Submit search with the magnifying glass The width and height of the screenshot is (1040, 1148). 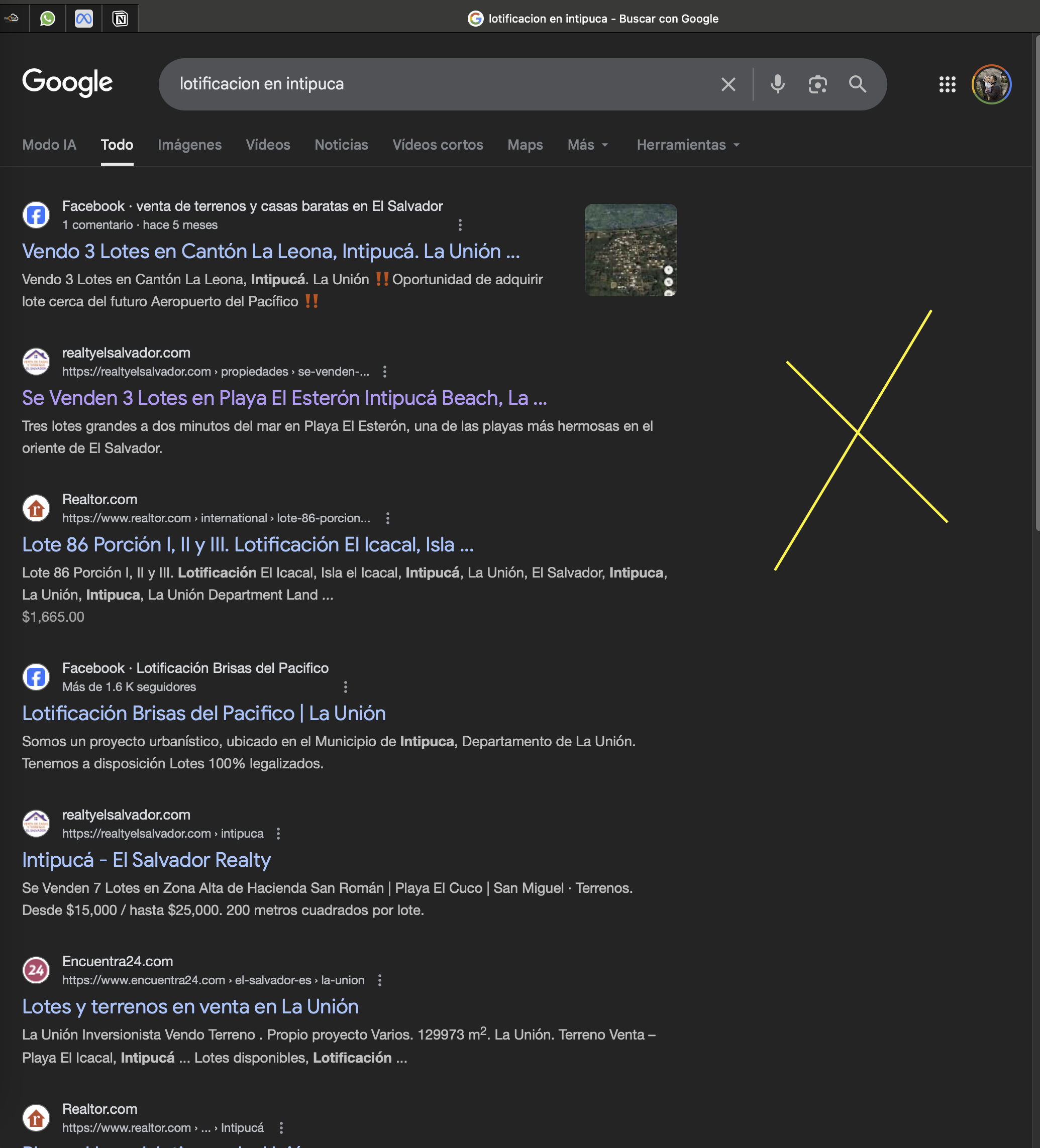click(857, 84)
